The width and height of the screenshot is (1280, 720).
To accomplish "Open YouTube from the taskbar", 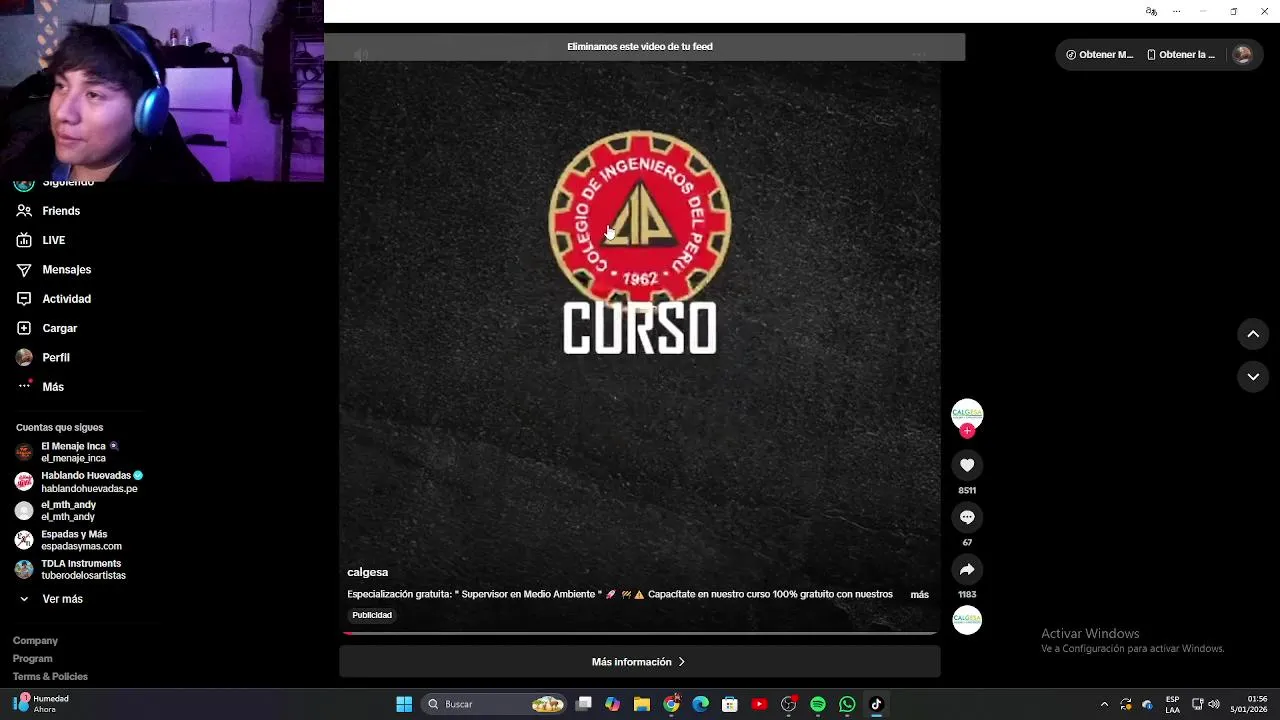I will coord(759,704).
